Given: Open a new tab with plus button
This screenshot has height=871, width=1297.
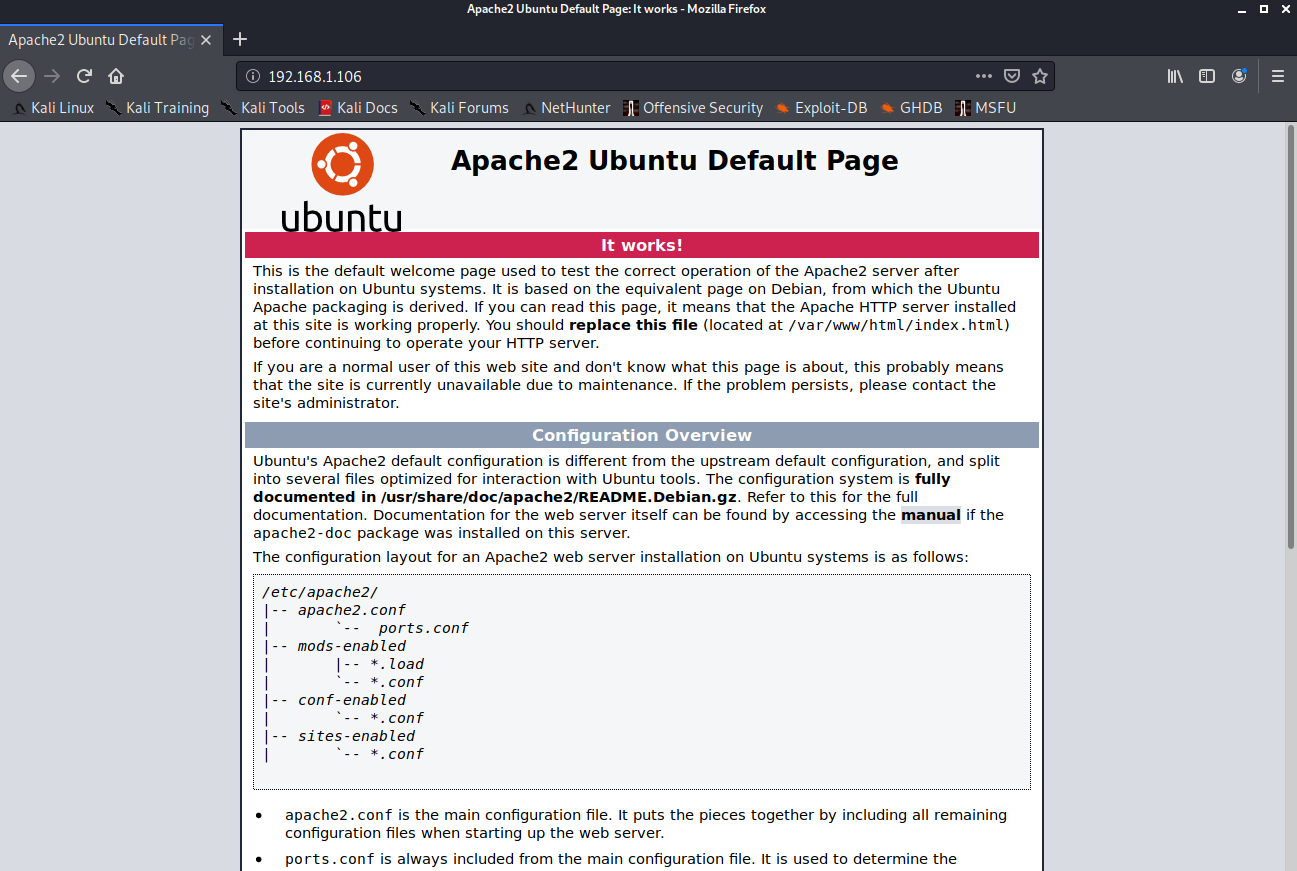Looking at the screenshot, I should click(x=239, y=40).
